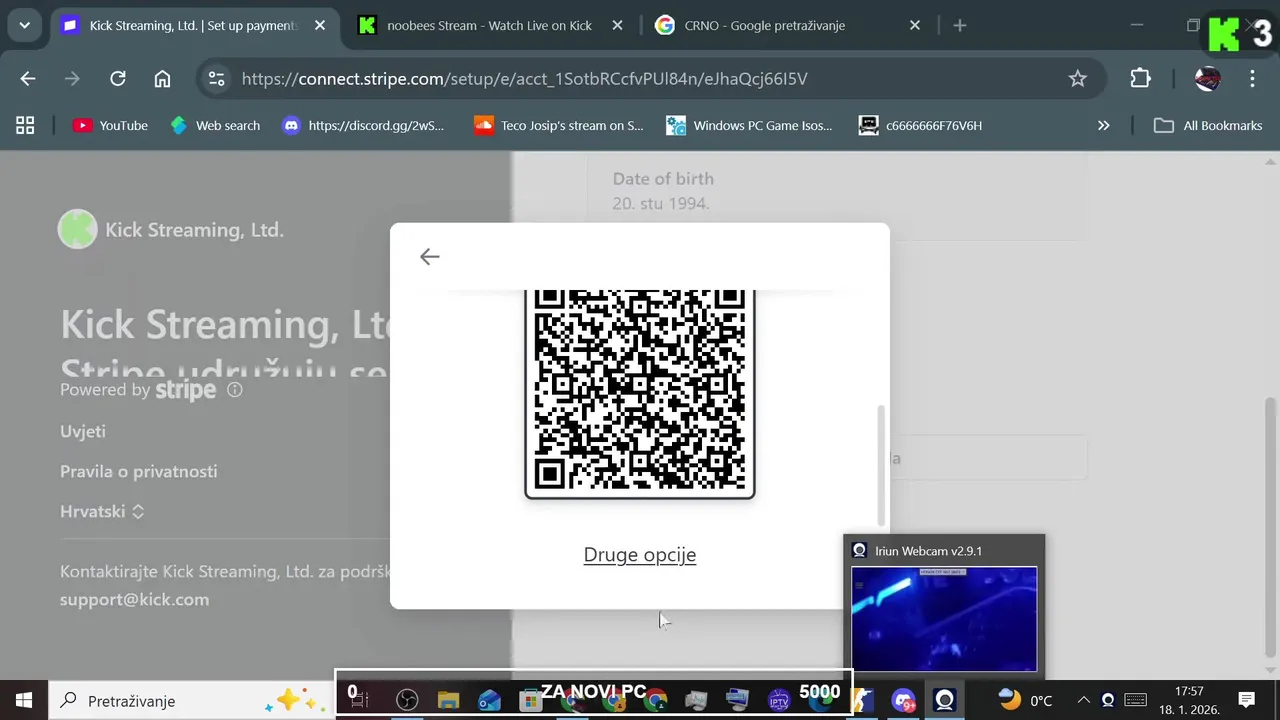Go to the browser home page
1280x720 pixels.
[162, 79]
